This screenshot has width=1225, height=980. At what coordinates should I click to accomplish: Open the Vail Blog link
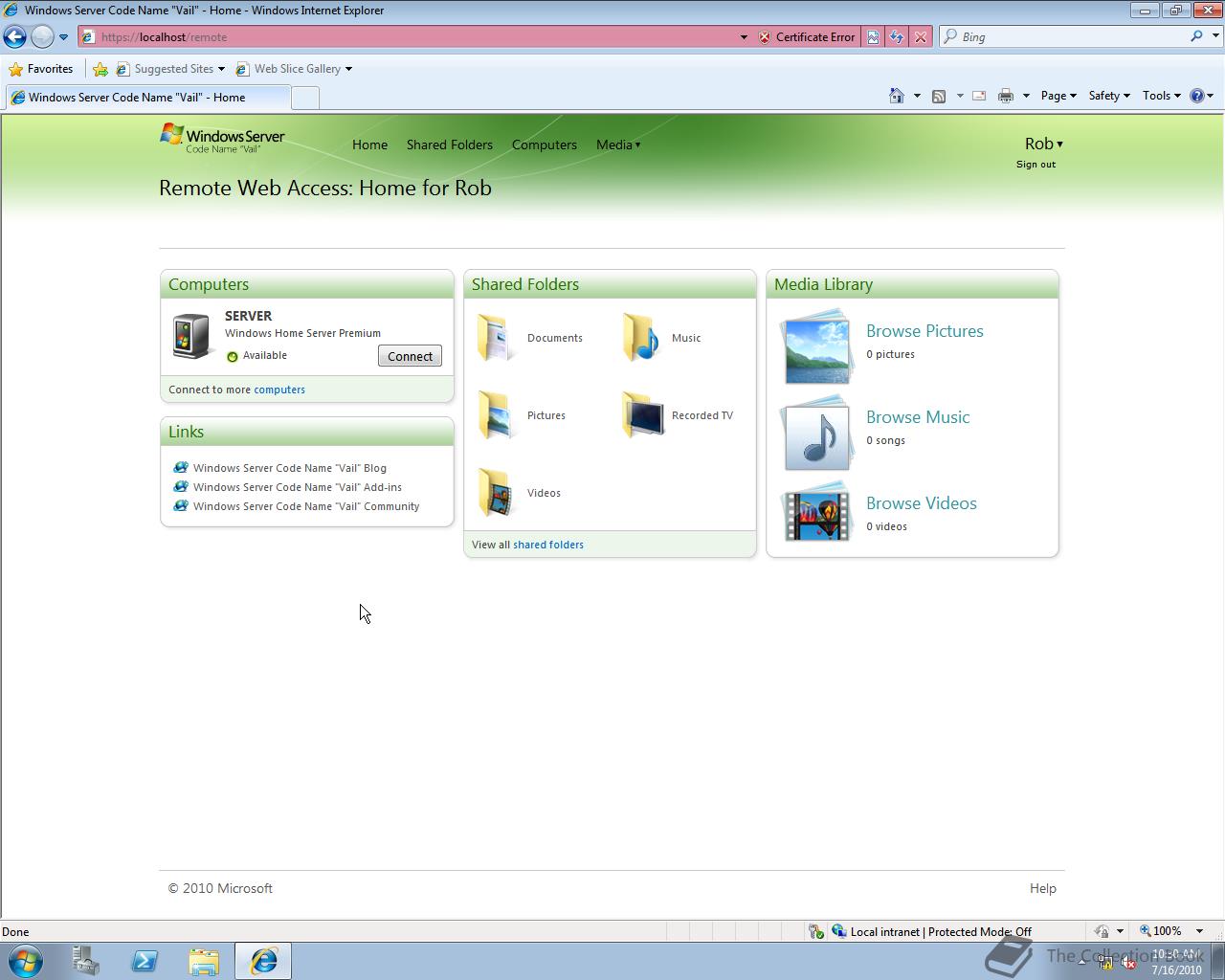(290, 468)
